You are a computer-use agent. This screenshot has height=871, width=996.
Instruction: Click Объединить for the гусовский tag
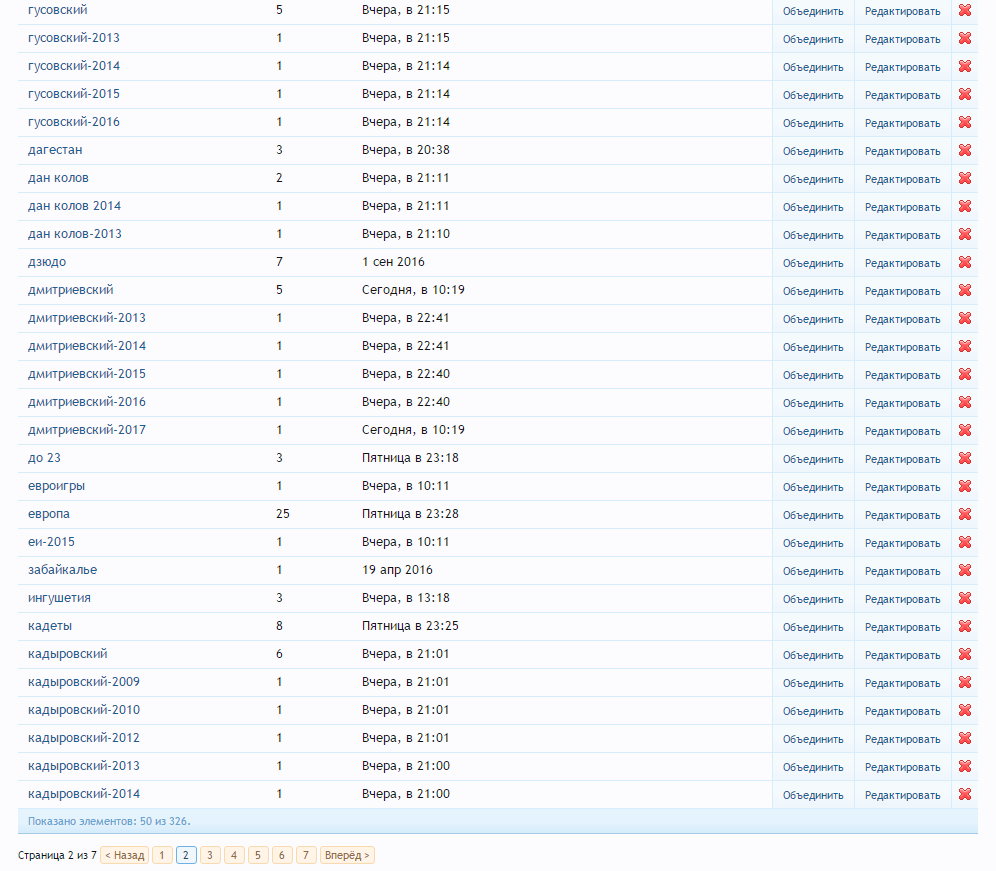813,12
